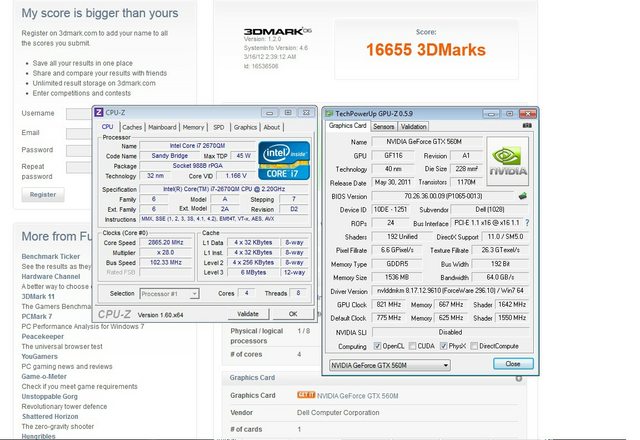This screenshot has width=640, height=440.
Task: Click the BIOS Version field 70.26.36.00.09
Action: coord(443,196)
